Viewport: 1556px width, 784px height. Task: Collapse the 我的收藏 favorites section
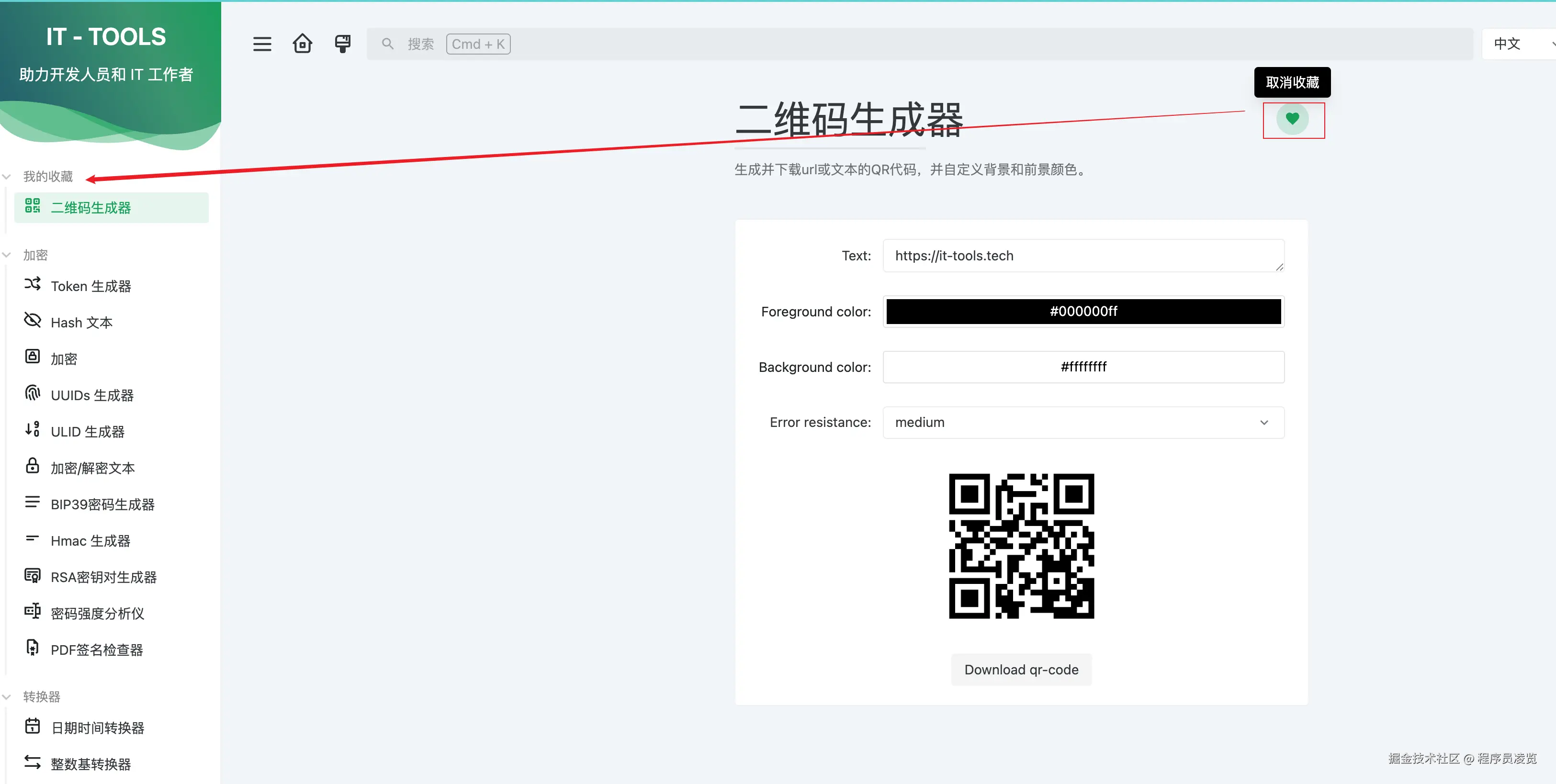click(47, 176)
